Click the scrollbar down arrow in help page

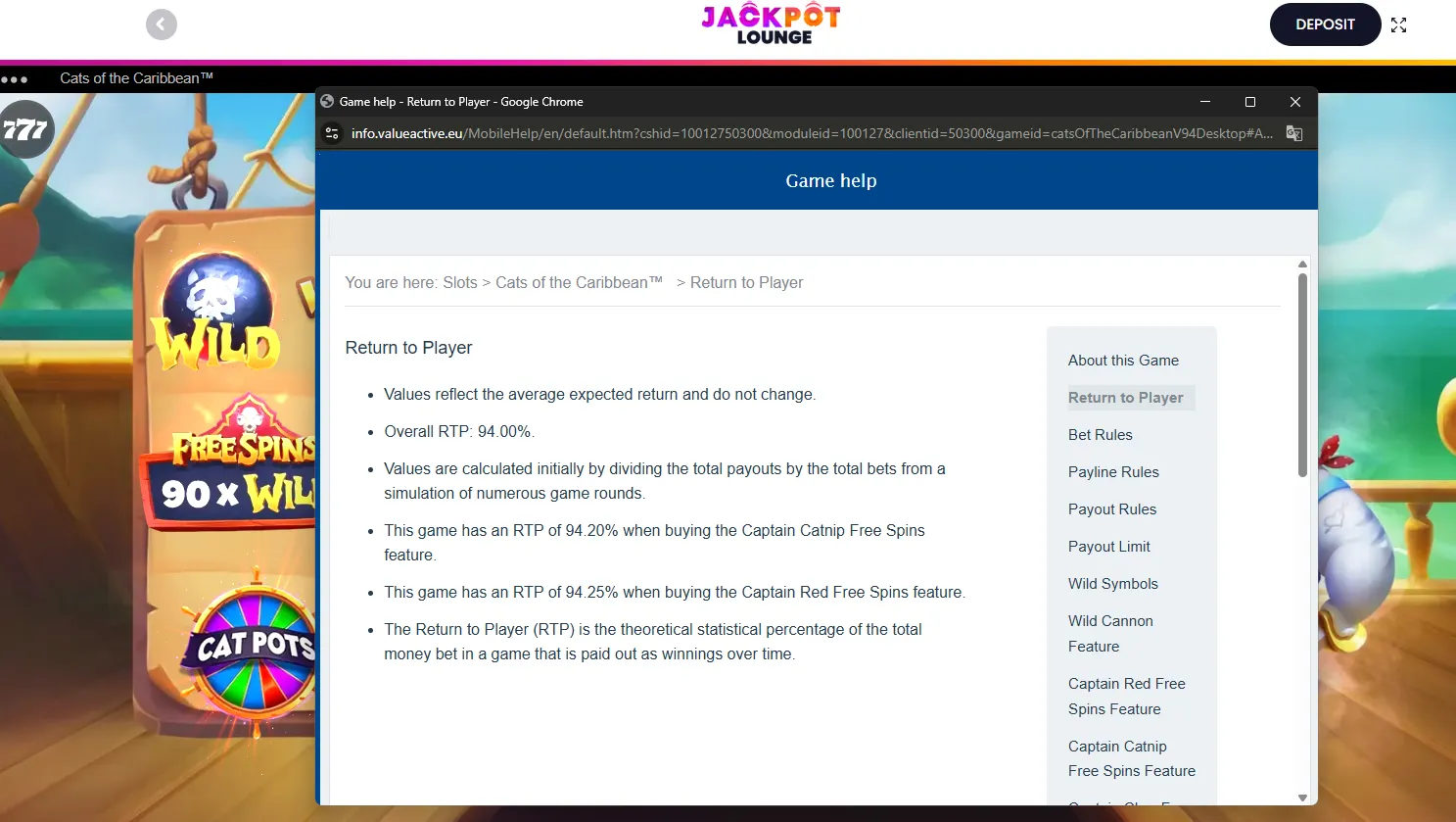coord(1302,798)
